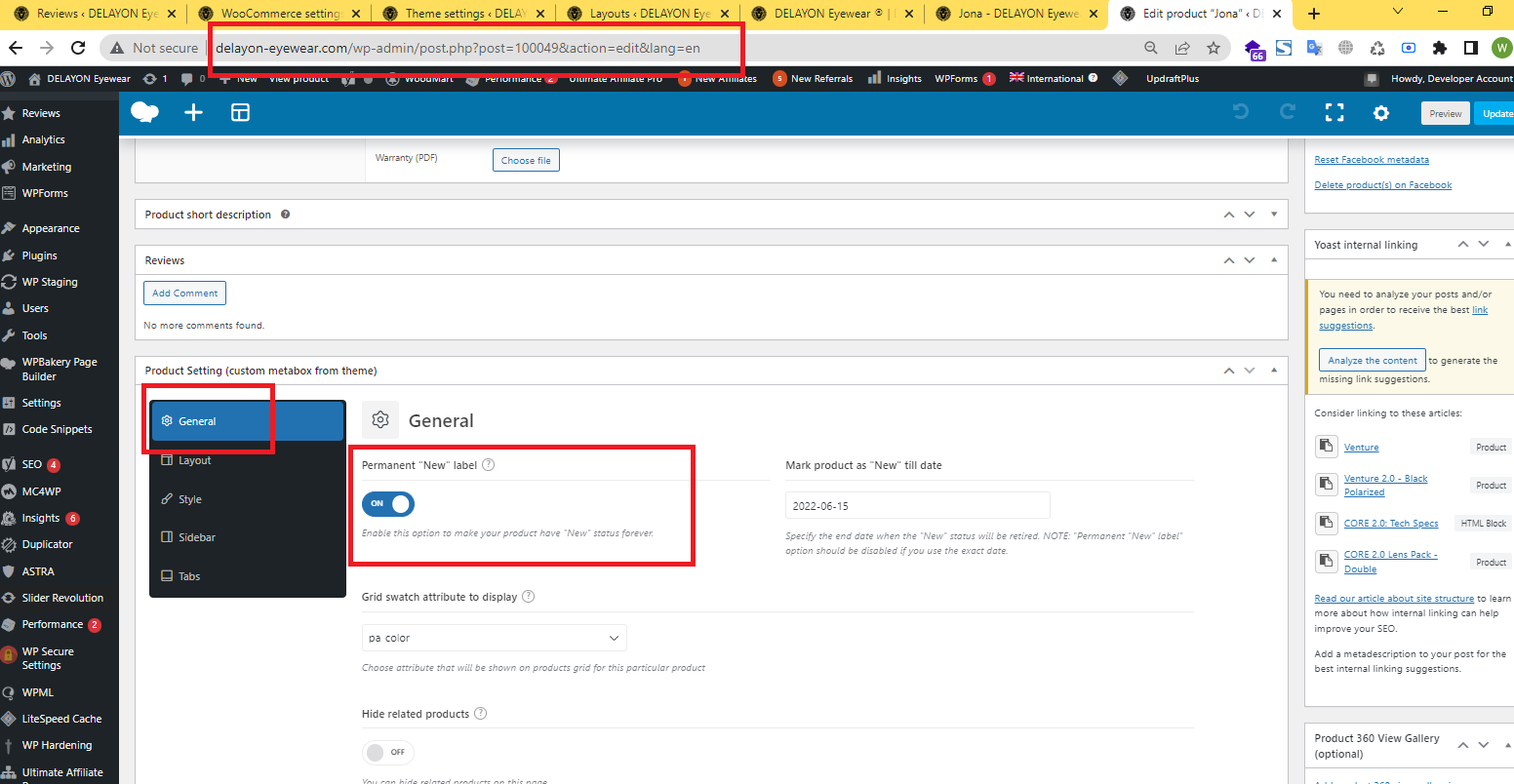This screenshot has width=1514, height=784.
Task: Copy link icon beside CORE 2.0: Tech Specs
Action: pos(1326,523)
